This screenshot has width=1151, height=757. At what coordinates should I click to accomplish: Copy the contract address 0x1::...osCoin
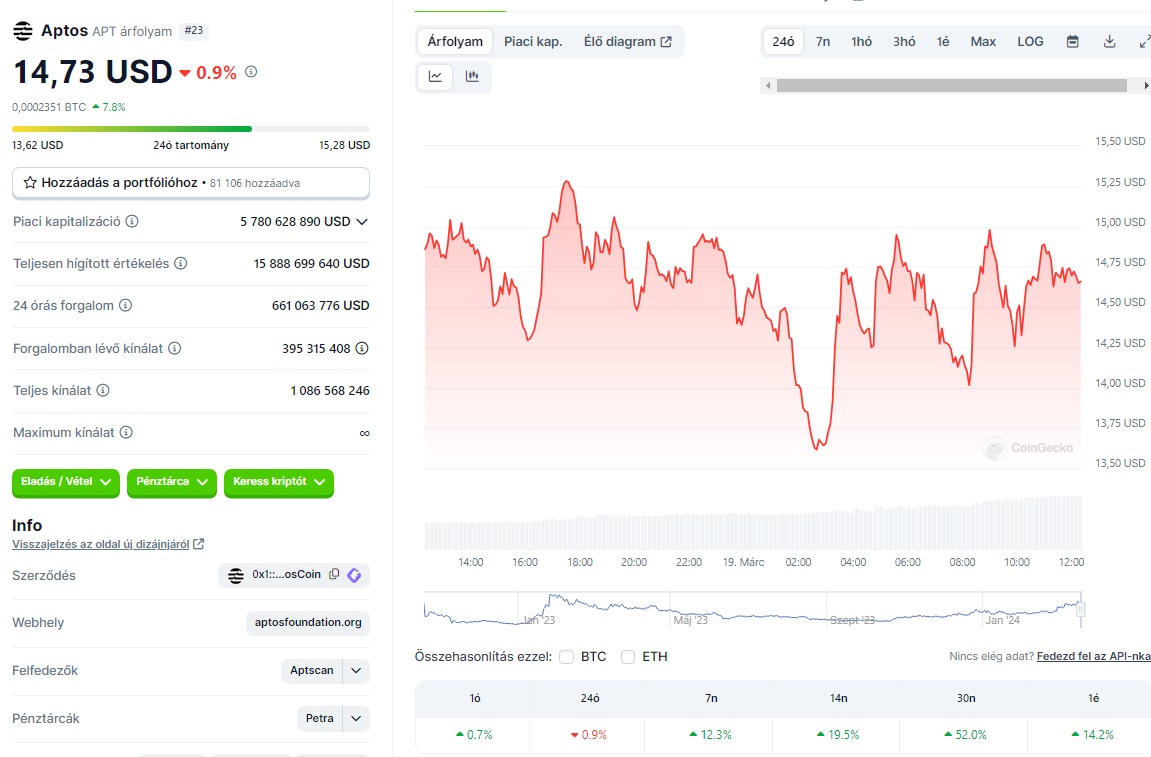tap(334, 574)
